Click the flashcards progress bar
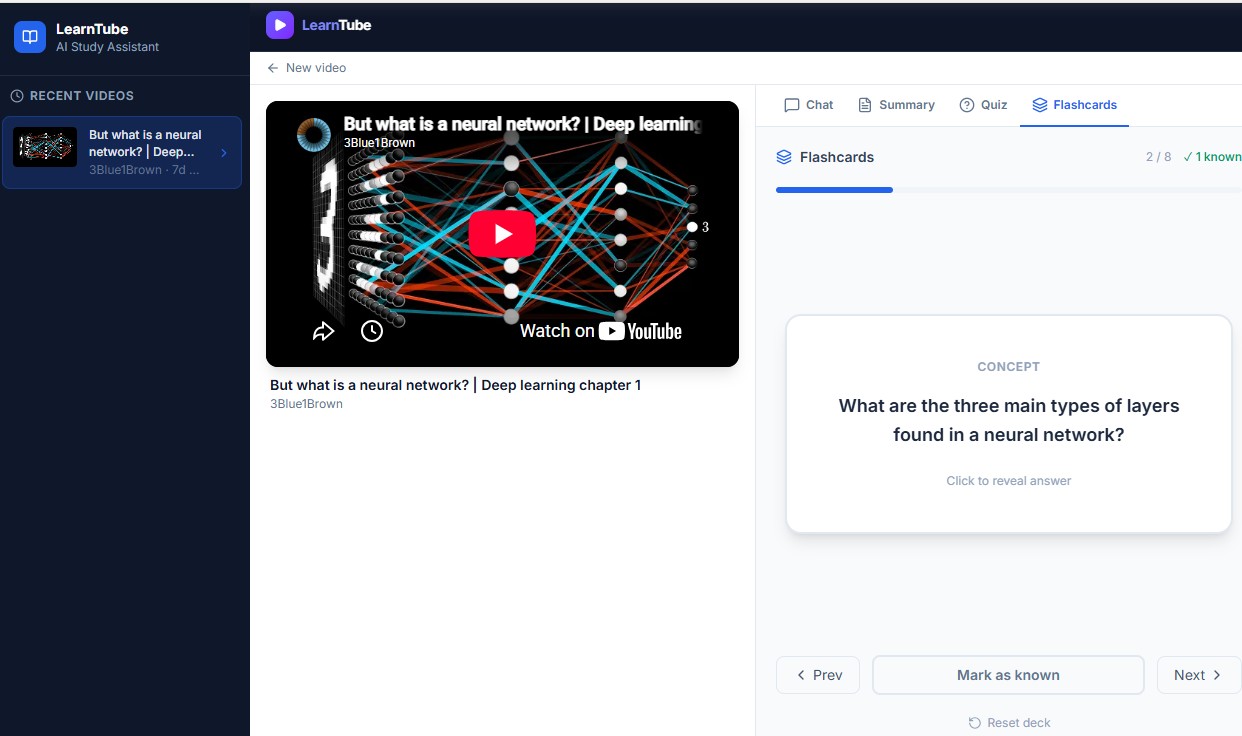This screenshot has width=1242, height=736. 1008,190
